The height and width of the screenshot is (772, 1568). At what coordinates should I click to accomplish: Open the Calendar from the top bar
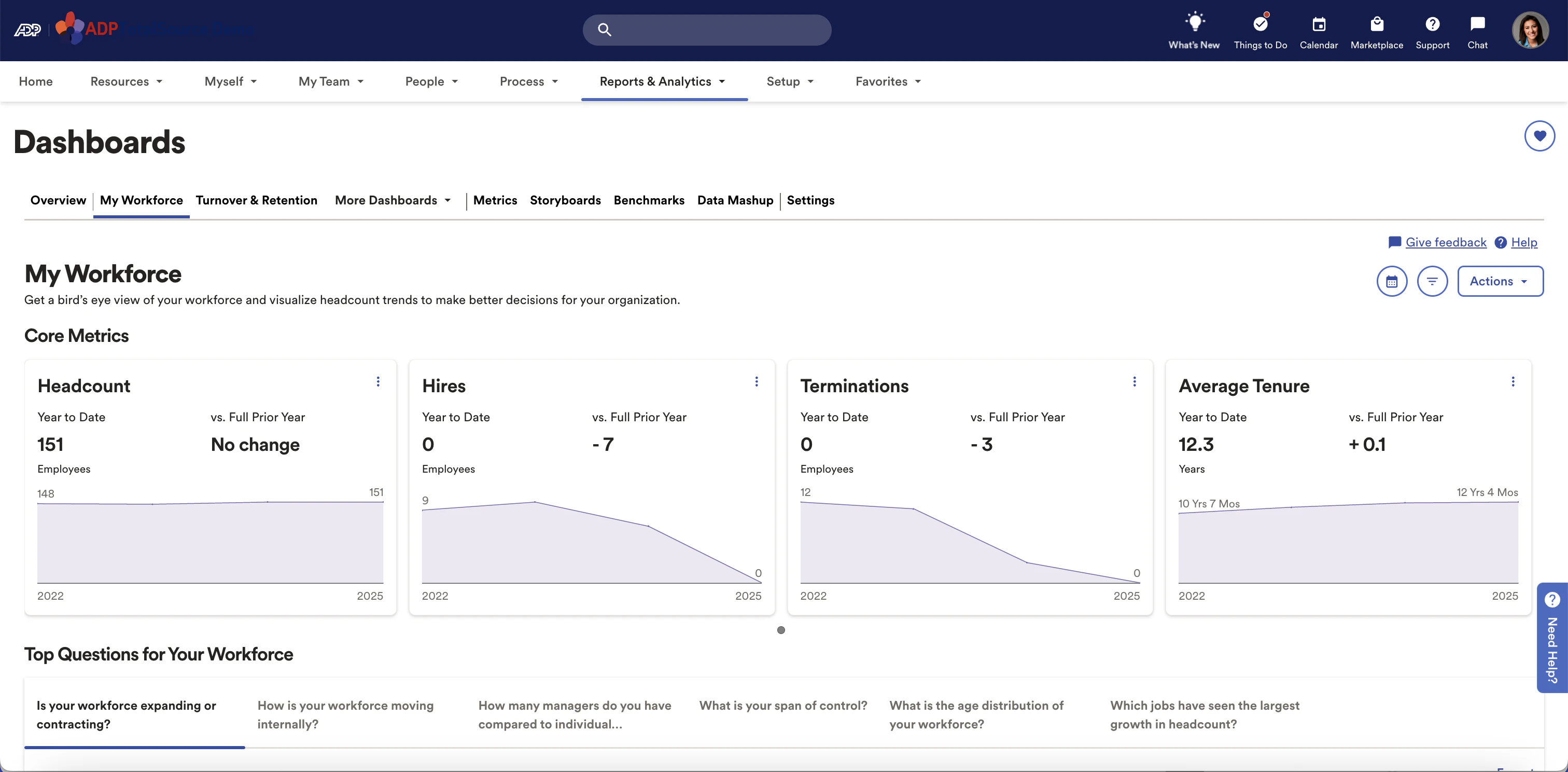tap(1319, 29)
